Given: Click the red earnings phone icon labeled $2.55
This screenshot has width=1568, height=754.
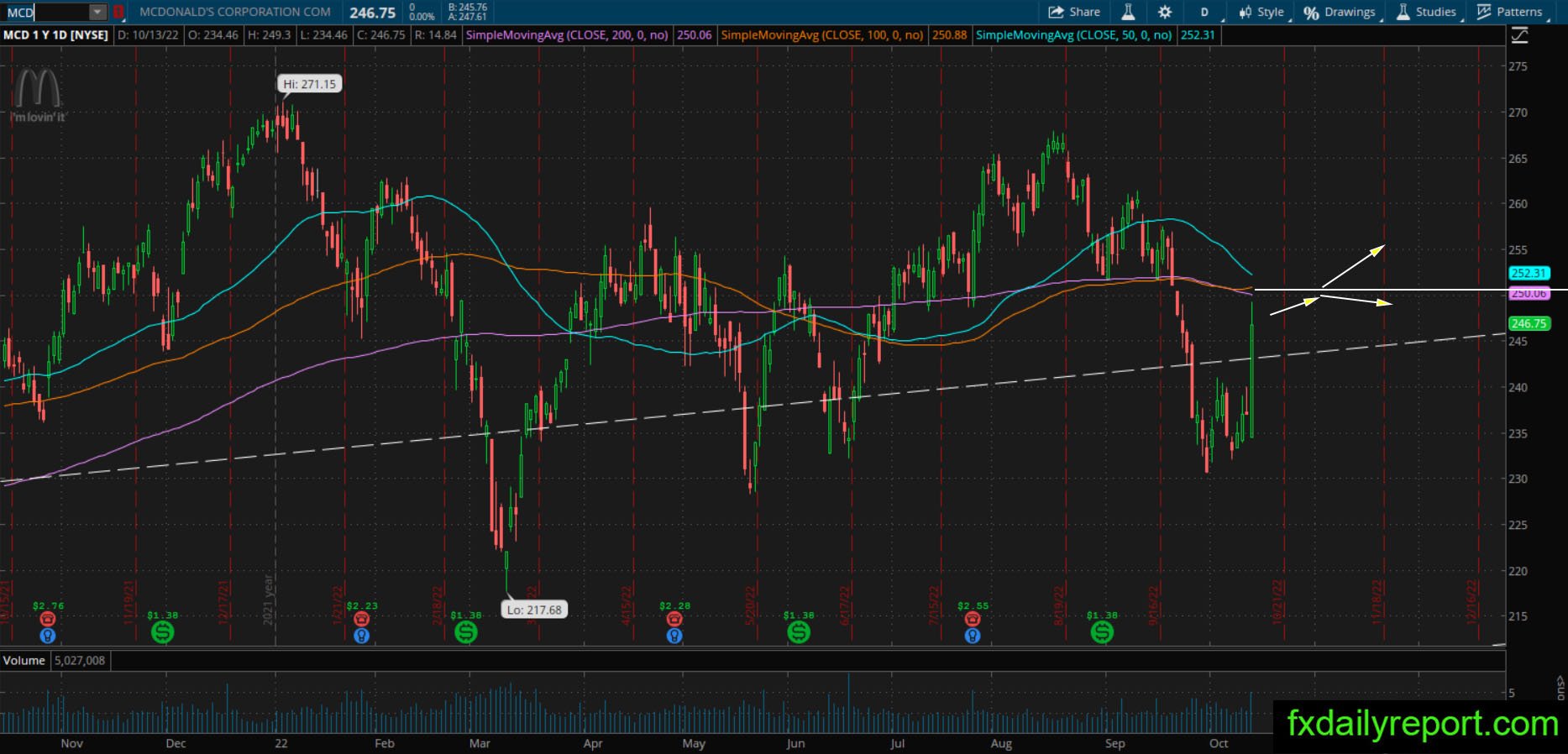Looking at the screenshot, I should pyautogui.click(x=972, y=619).
